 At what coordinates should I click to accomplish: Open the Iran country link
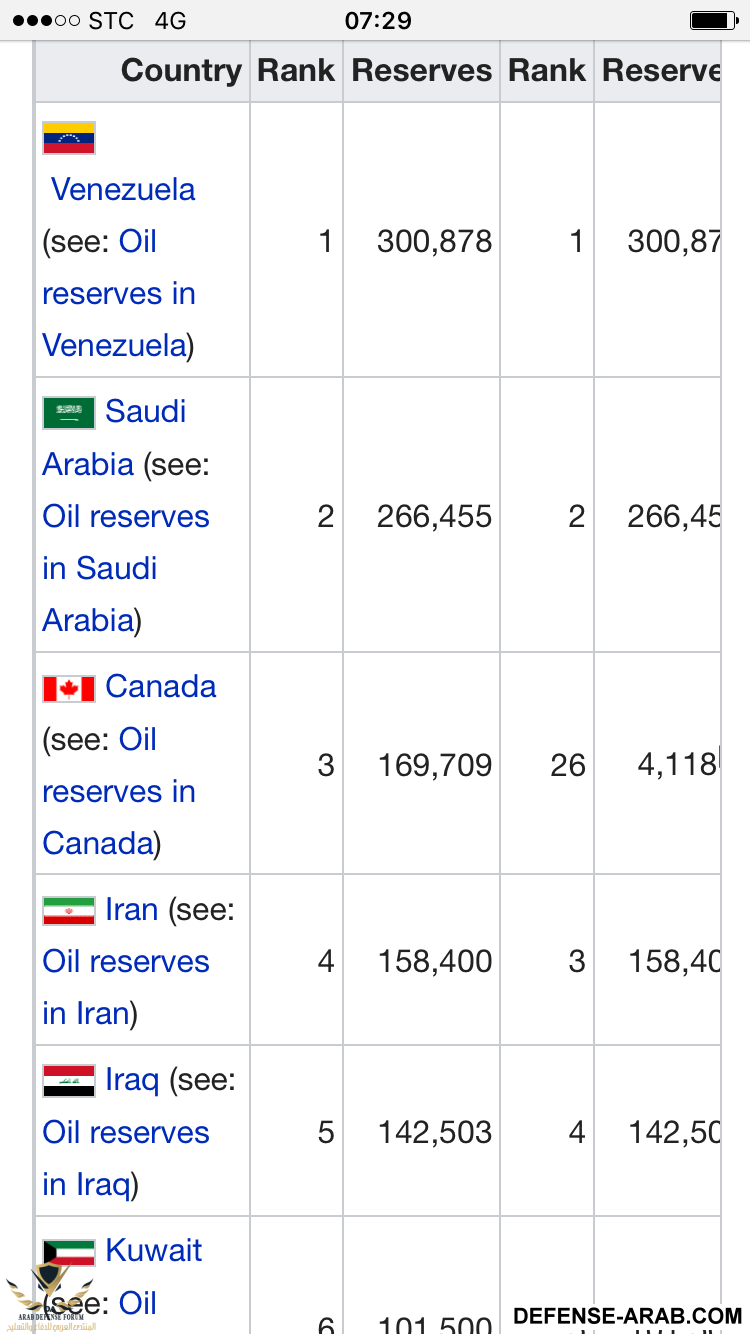click(131, 910)
